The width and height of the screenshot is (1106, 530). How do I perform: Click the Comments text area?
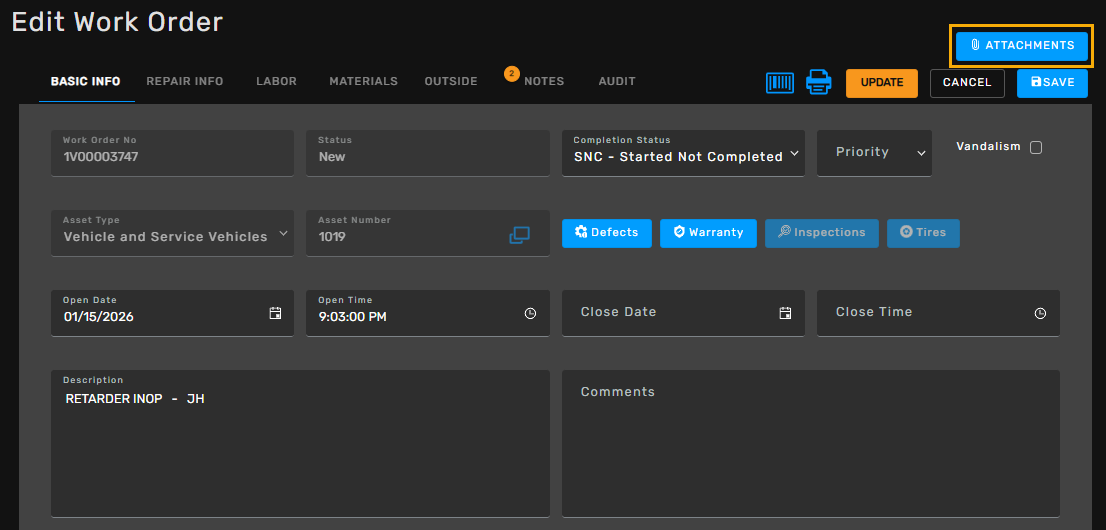810,443
